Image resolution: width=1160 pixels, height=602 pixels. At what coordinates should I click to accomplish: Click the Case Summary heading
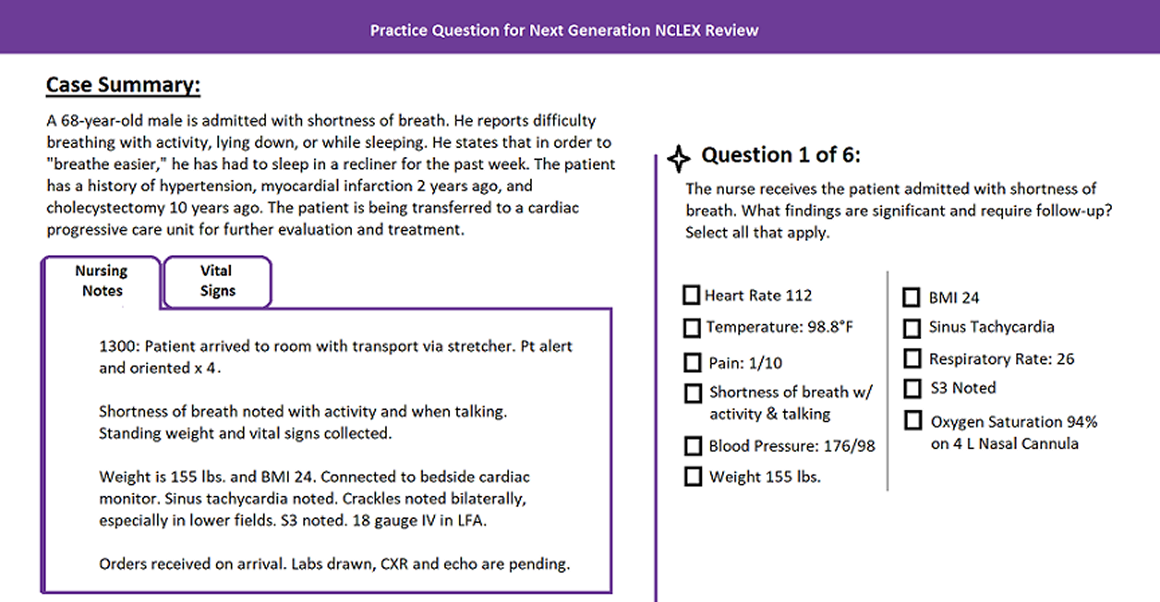123,85
